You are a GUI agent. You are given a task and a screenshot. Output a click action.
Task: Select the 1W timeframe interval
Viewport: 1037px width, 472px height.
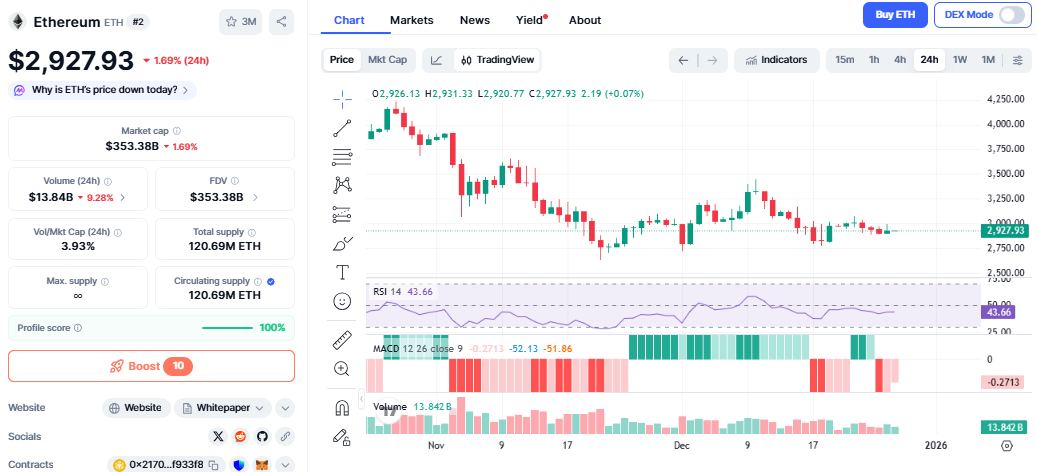(959, 60)
